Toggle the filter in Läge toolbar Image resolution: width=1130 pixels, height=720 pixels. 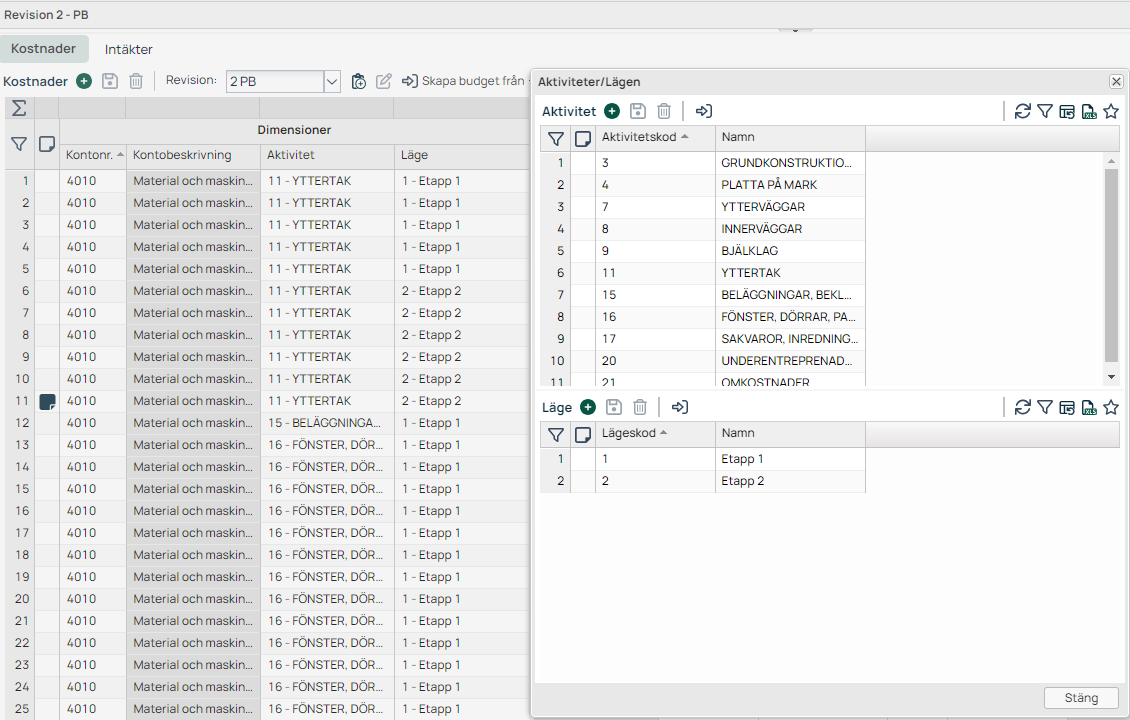[1044, 407]
